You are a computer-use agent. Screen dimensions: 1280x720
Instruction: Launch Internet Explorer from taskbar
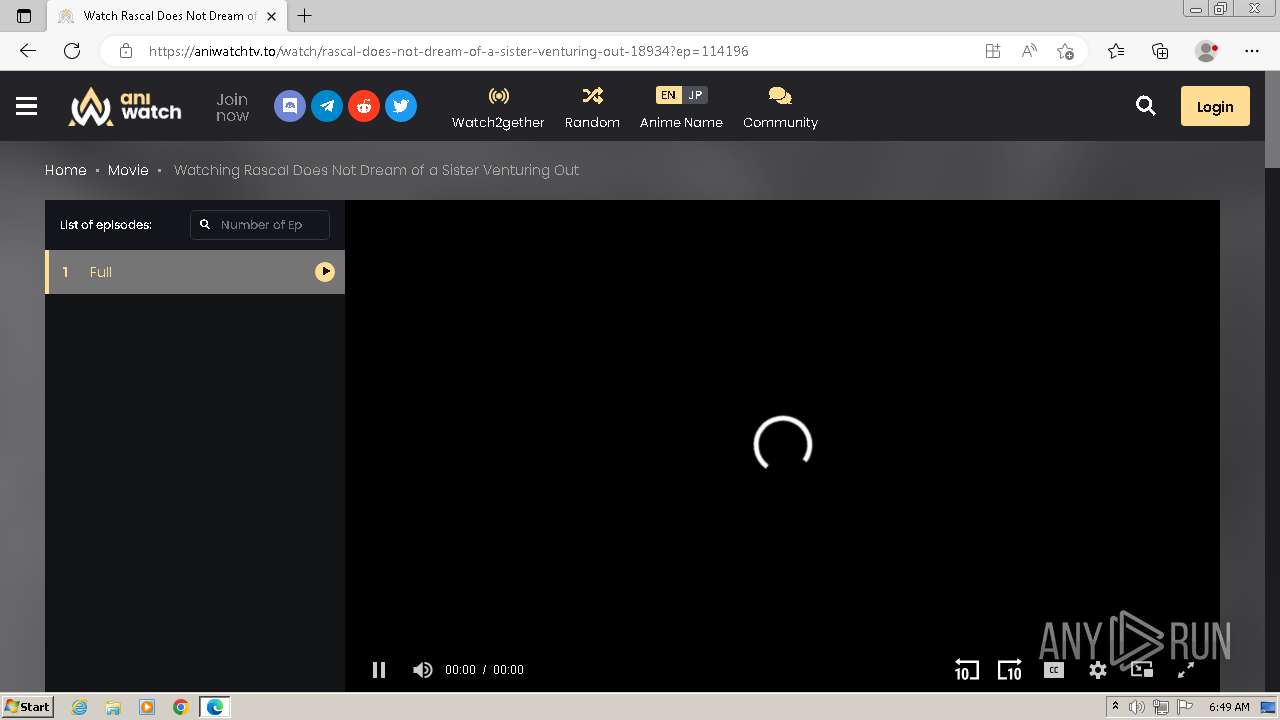(80, 707)
